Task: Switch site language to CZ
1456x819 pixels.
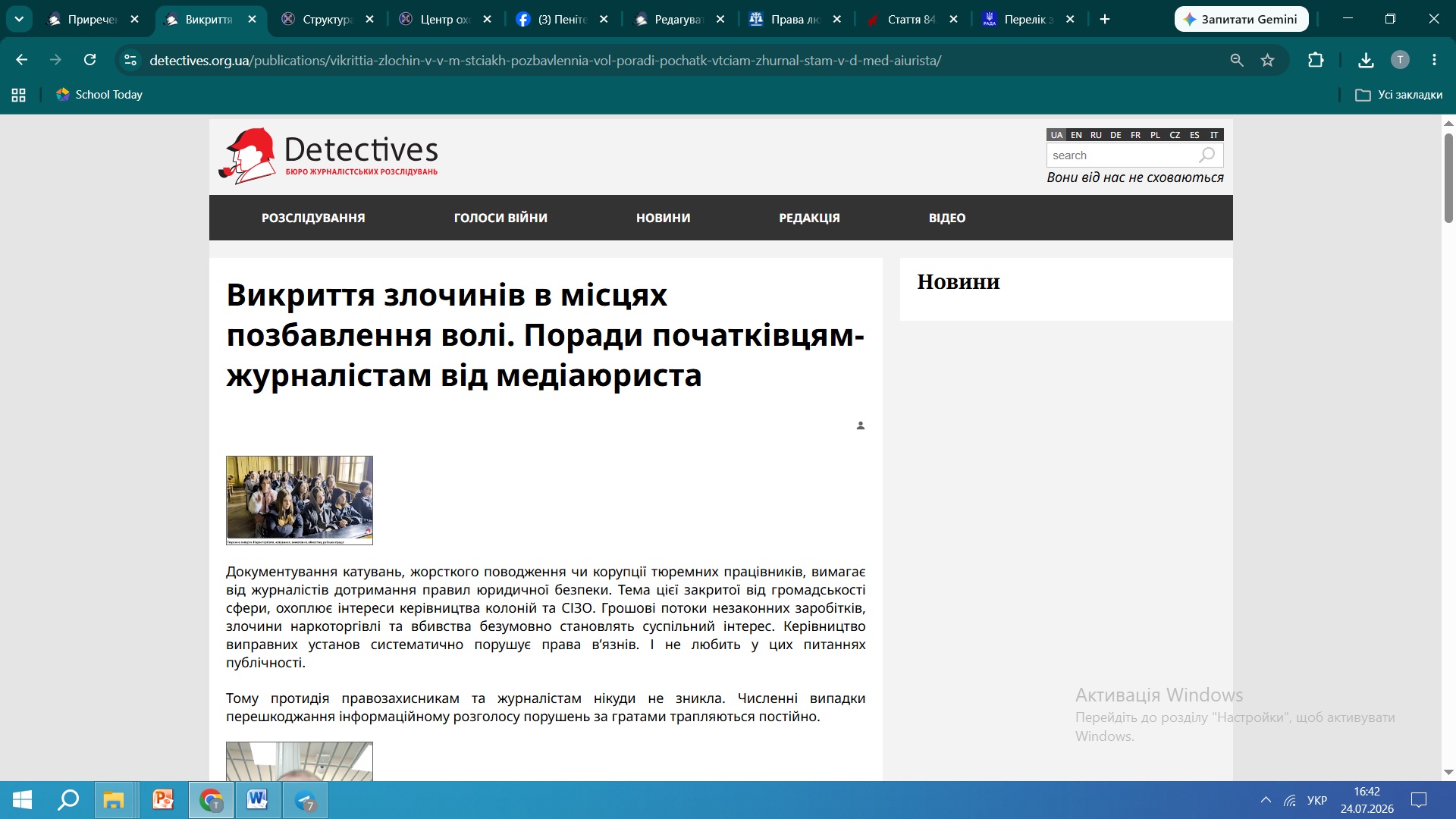Action: coord(1175,135)
